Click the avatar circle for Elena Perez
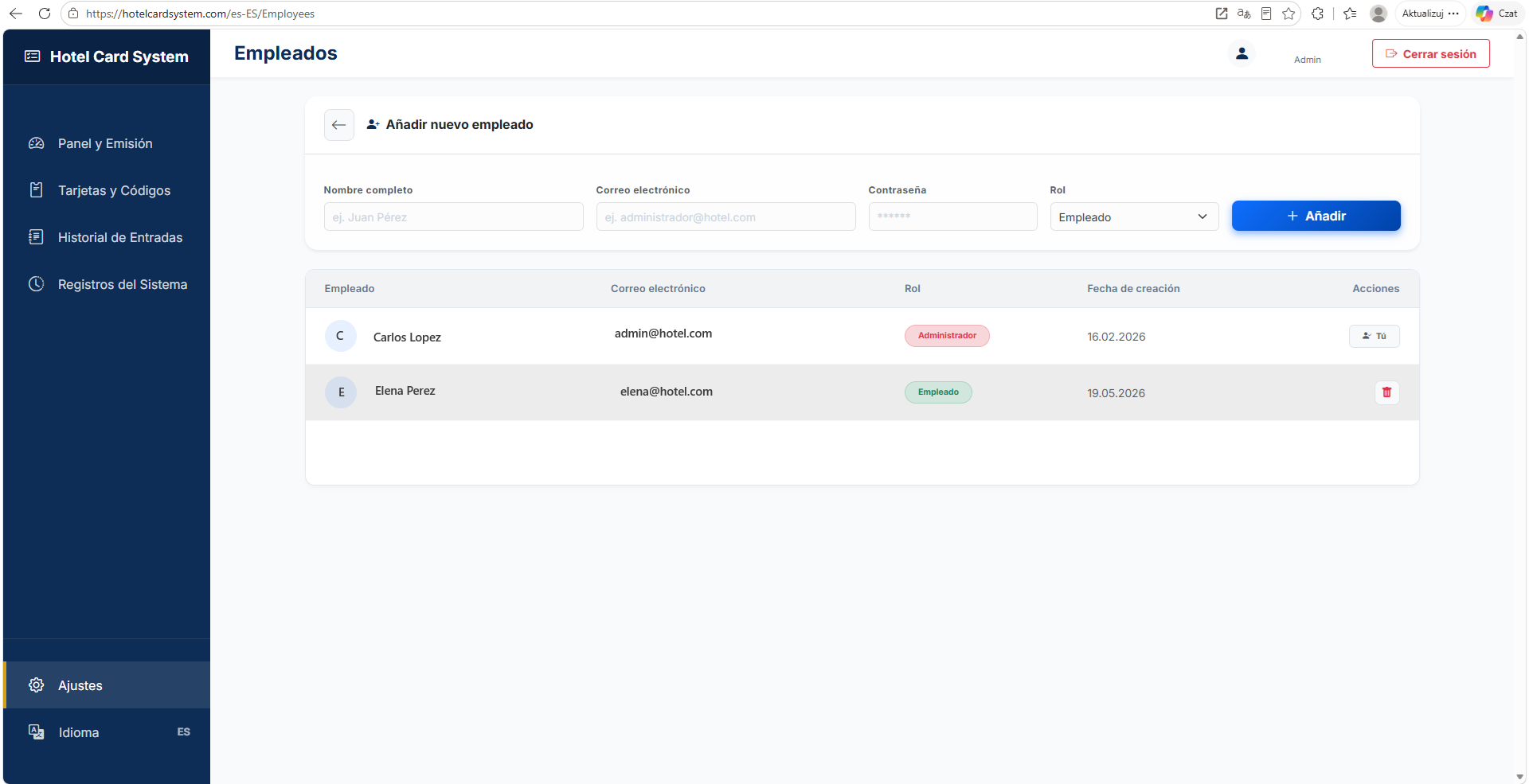Screen dimensions: 1529x784 coord(341,392)
